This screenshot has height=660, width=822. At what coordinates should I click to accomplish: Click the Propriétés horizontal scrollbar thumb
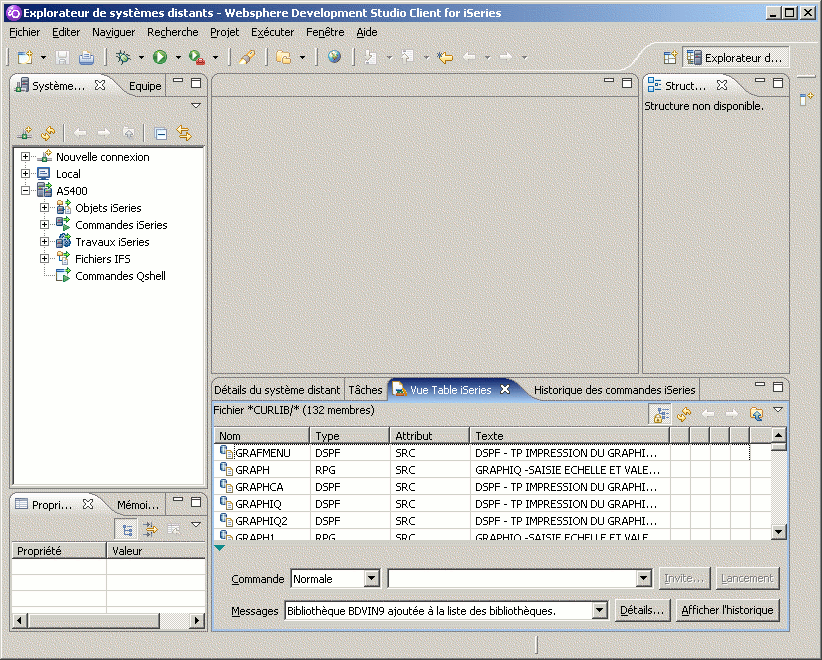click(93, 621)
